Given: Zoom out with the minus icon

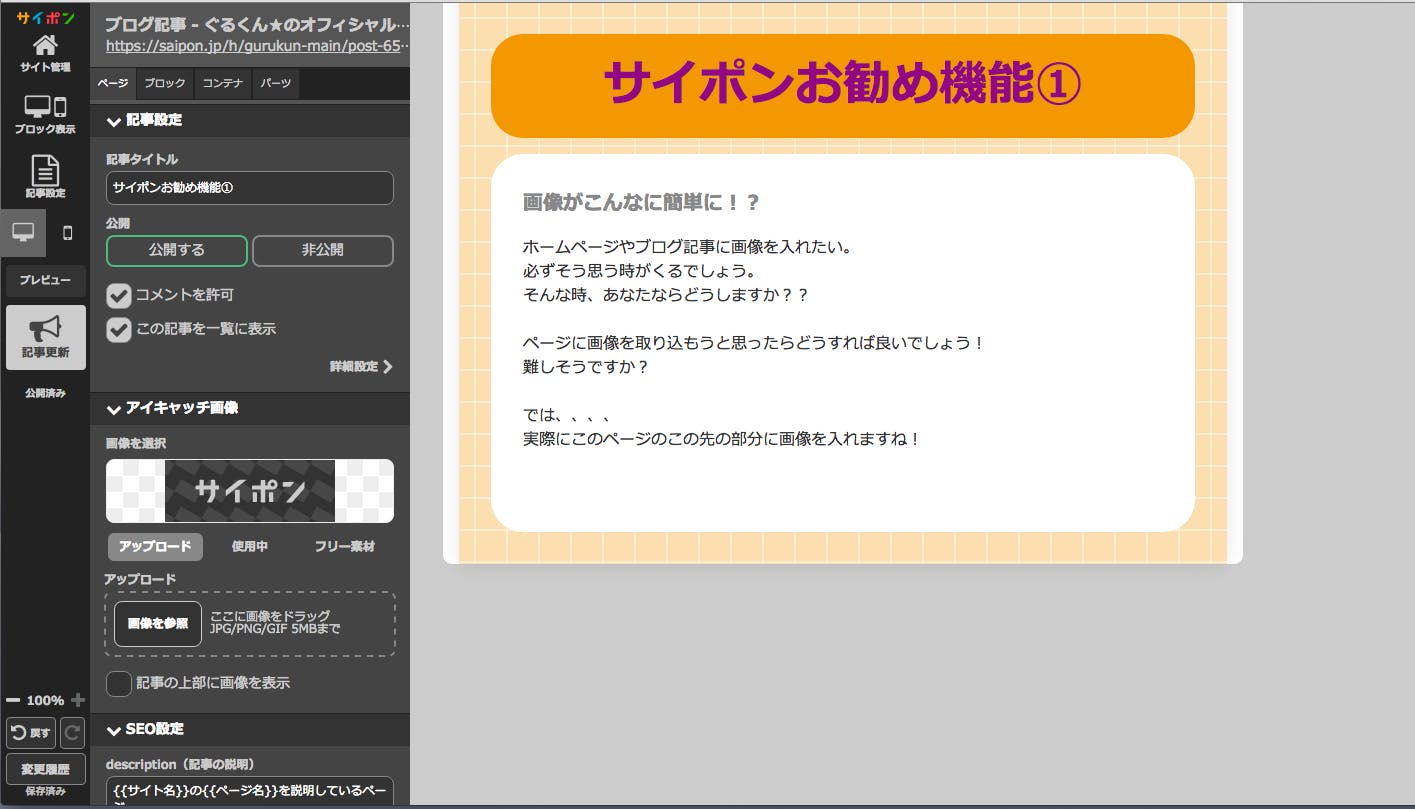Looking at the screenshot, I should point(13,700).
